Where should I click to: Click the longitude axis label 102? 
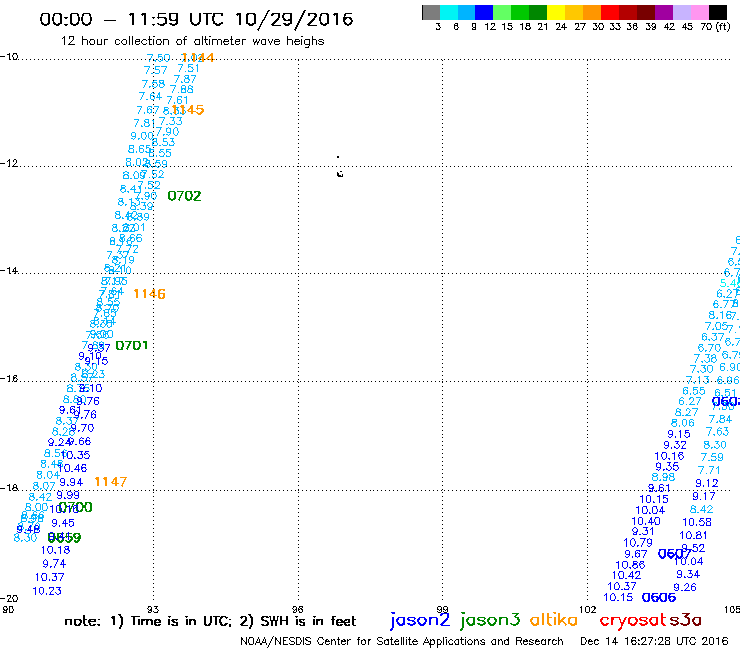point(588,609)
